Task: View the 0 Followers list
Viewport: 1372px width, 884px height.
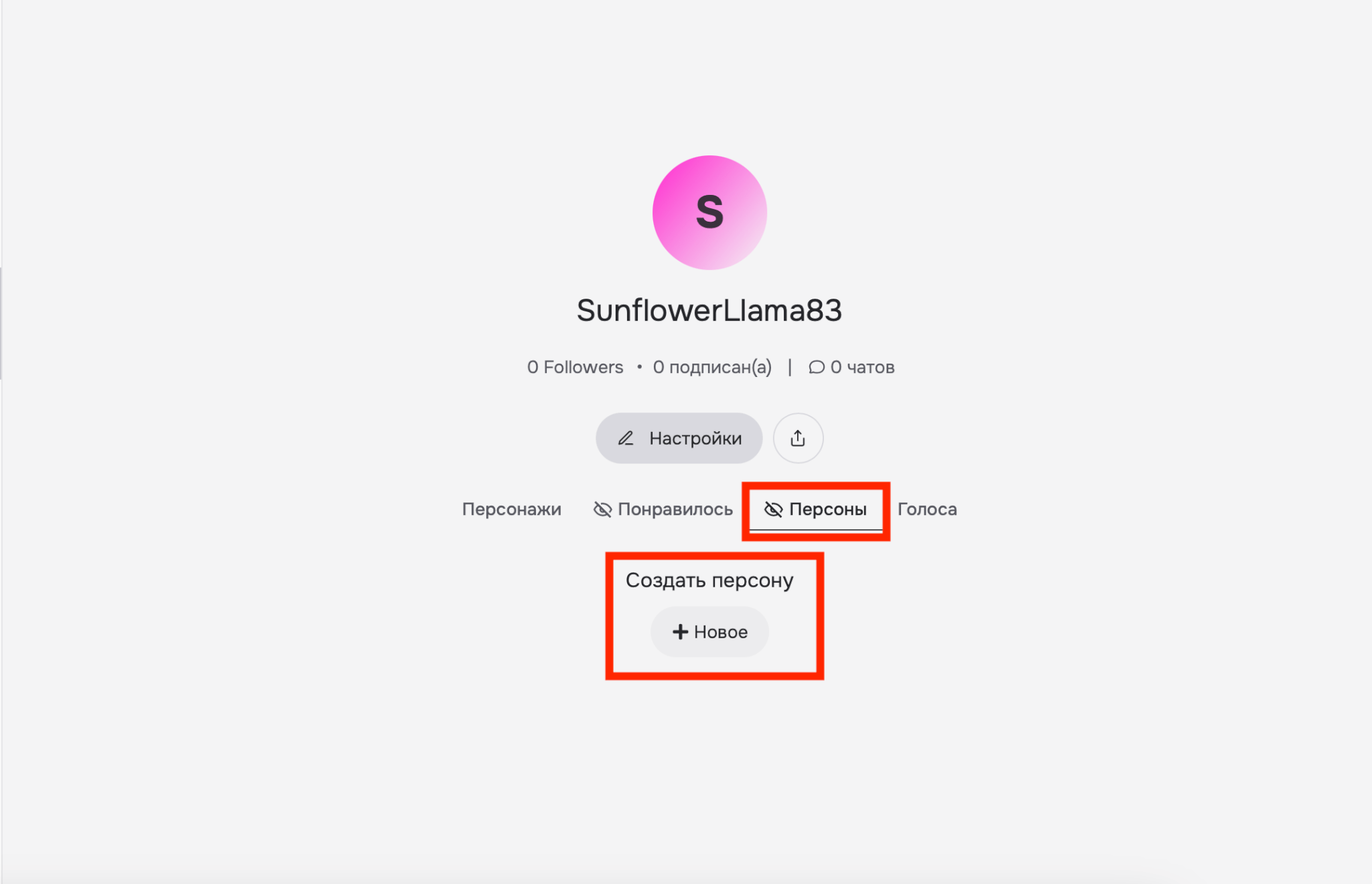Action: (575, 367)
